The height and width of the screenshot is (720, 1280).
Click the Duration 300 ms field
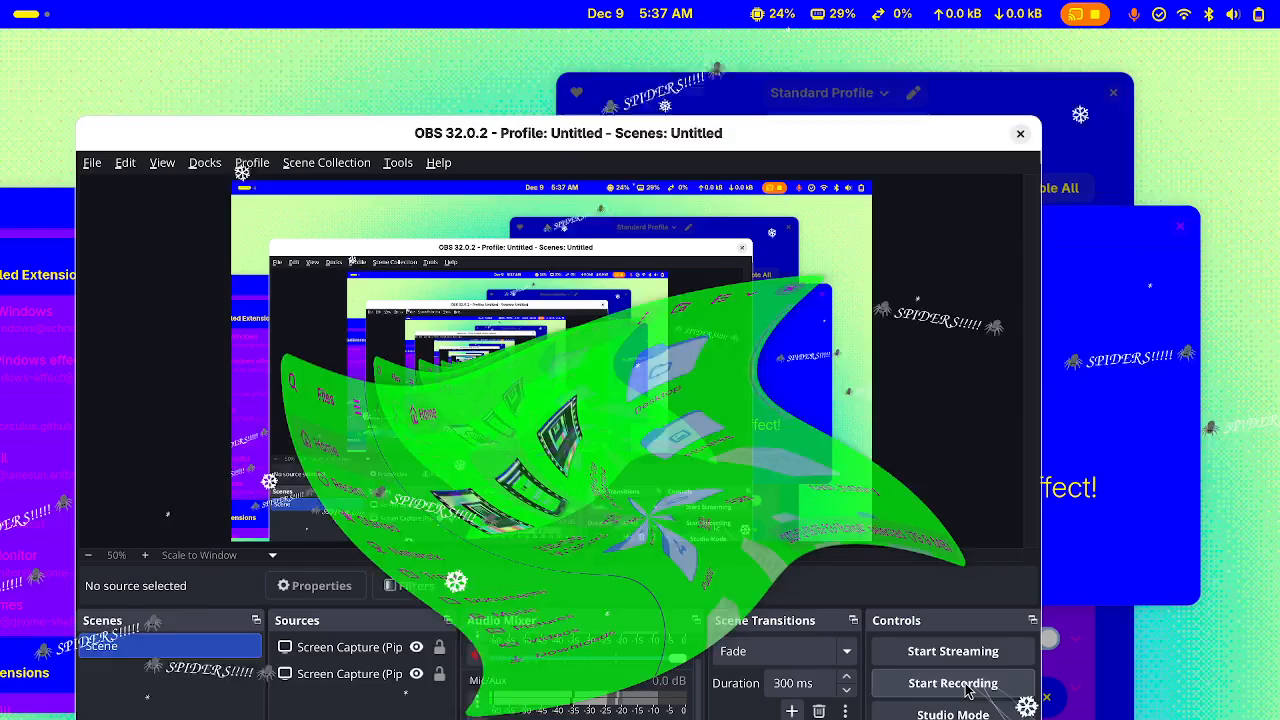tap(802, 683)
